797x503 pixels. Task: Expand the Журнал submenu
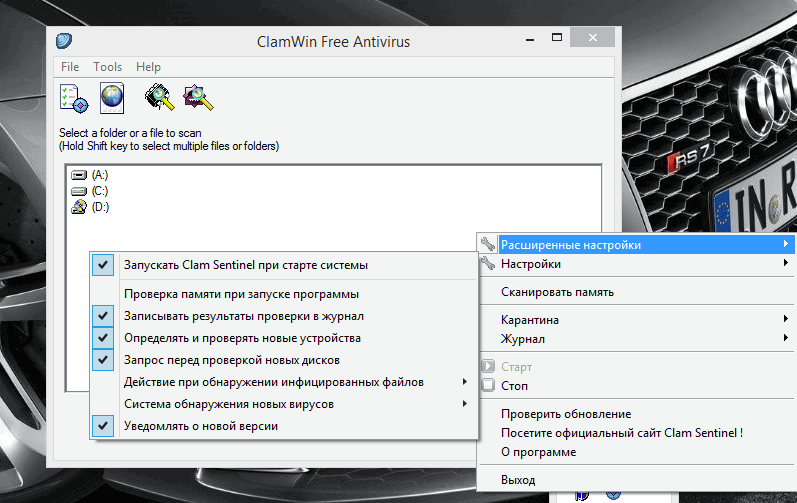637,339
